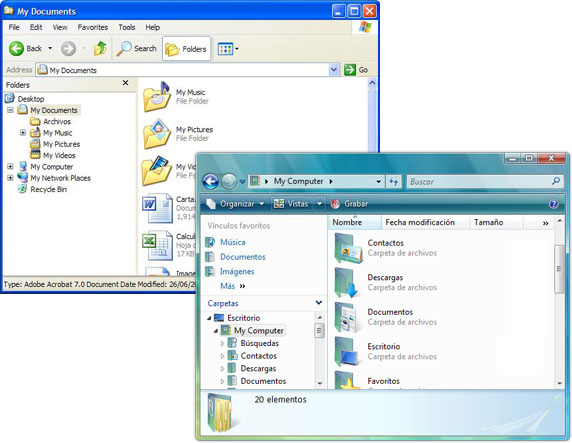
Task: Click the green Go arrow button
Action: pyautogui.click(x=350, y=70)
